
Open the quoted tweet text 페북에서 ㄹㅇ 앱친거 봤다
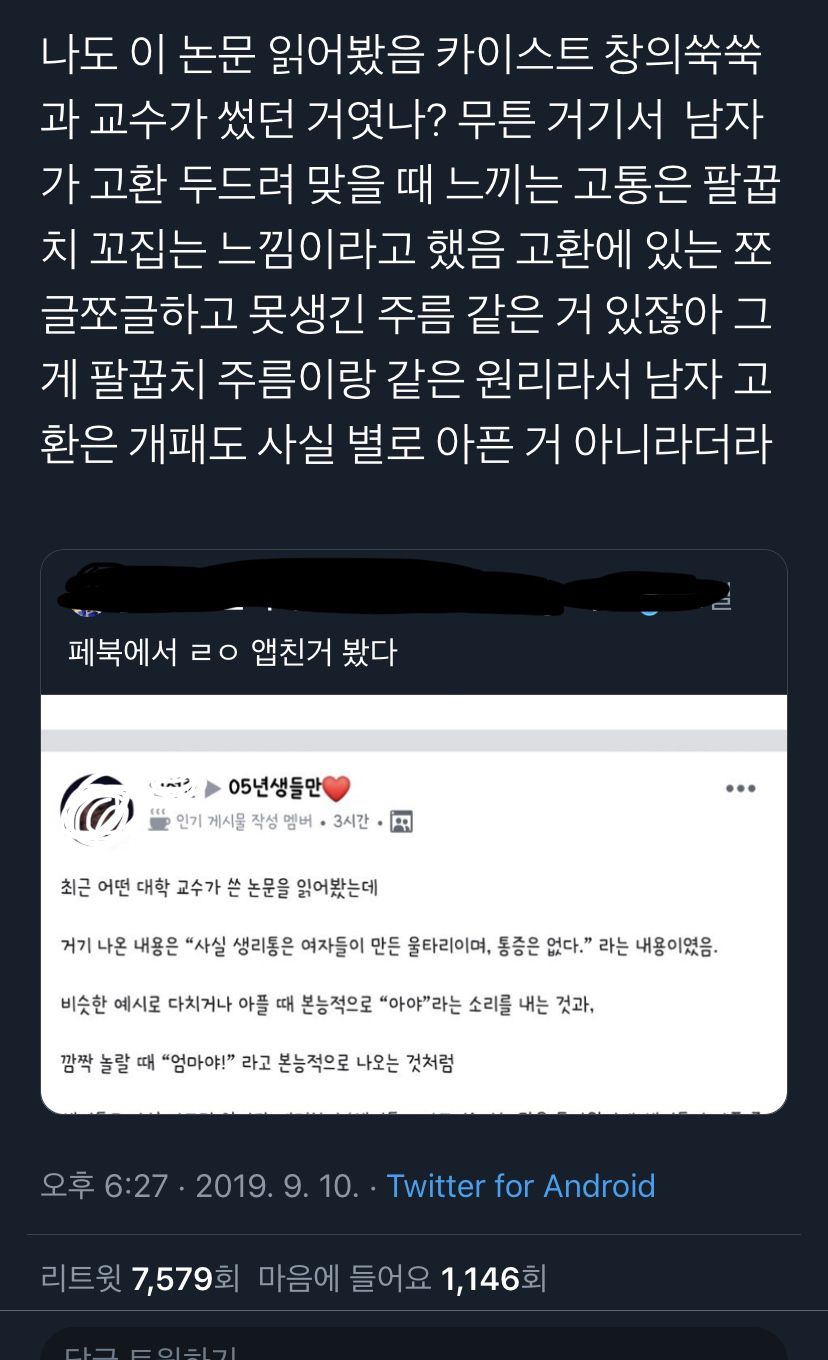point(232,653)
